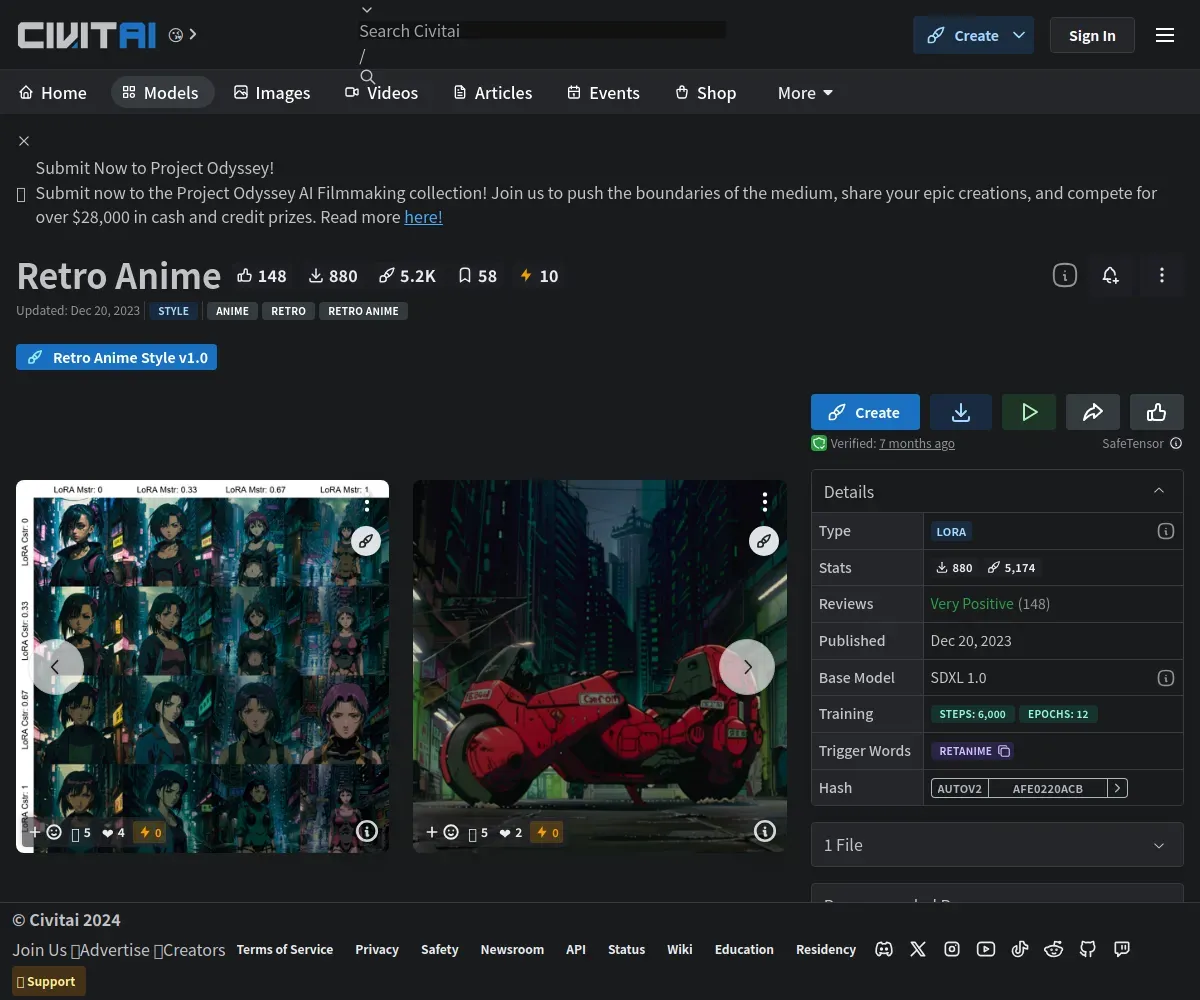This screenshot has width=1200, height=1000.
Task: Open the Articles tab
Action: 493,93
